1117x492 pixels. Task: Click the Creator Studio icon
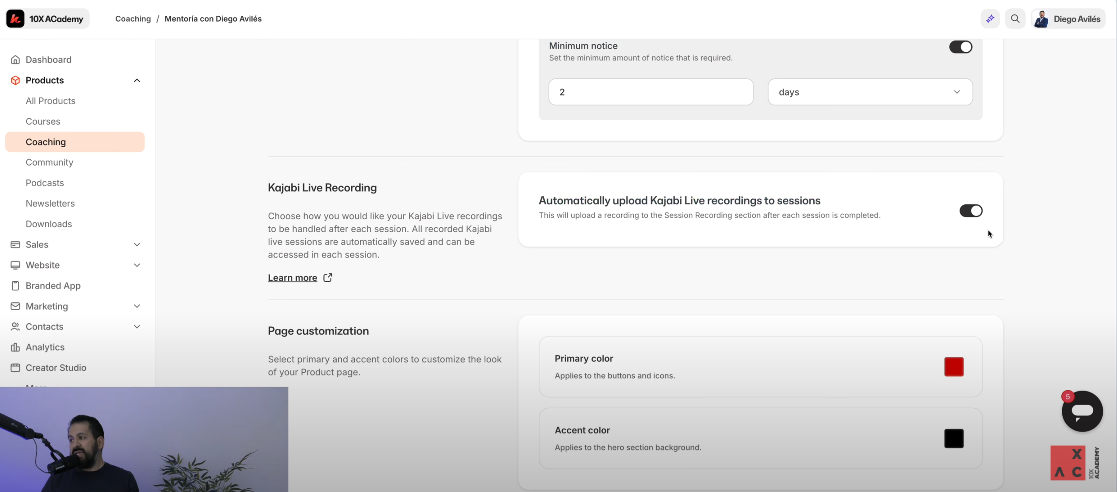pos(15,368)
